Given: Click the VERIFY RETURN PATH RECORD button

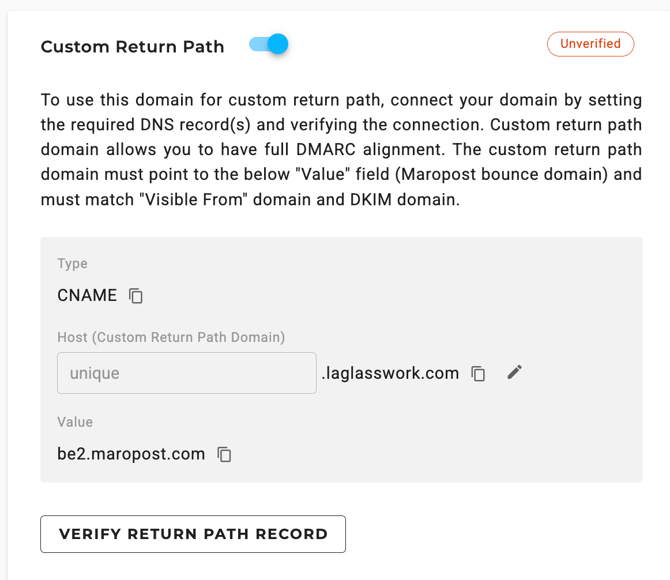Looking at the screenshot, I should [193, 534].
